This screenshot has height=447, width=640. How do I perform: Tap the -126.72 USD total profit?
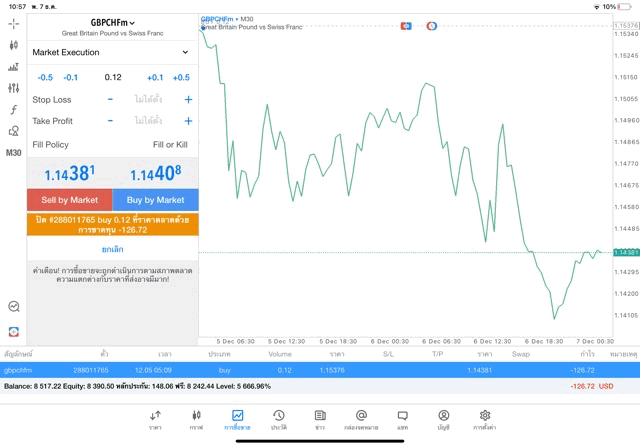(x=592, y=386)
